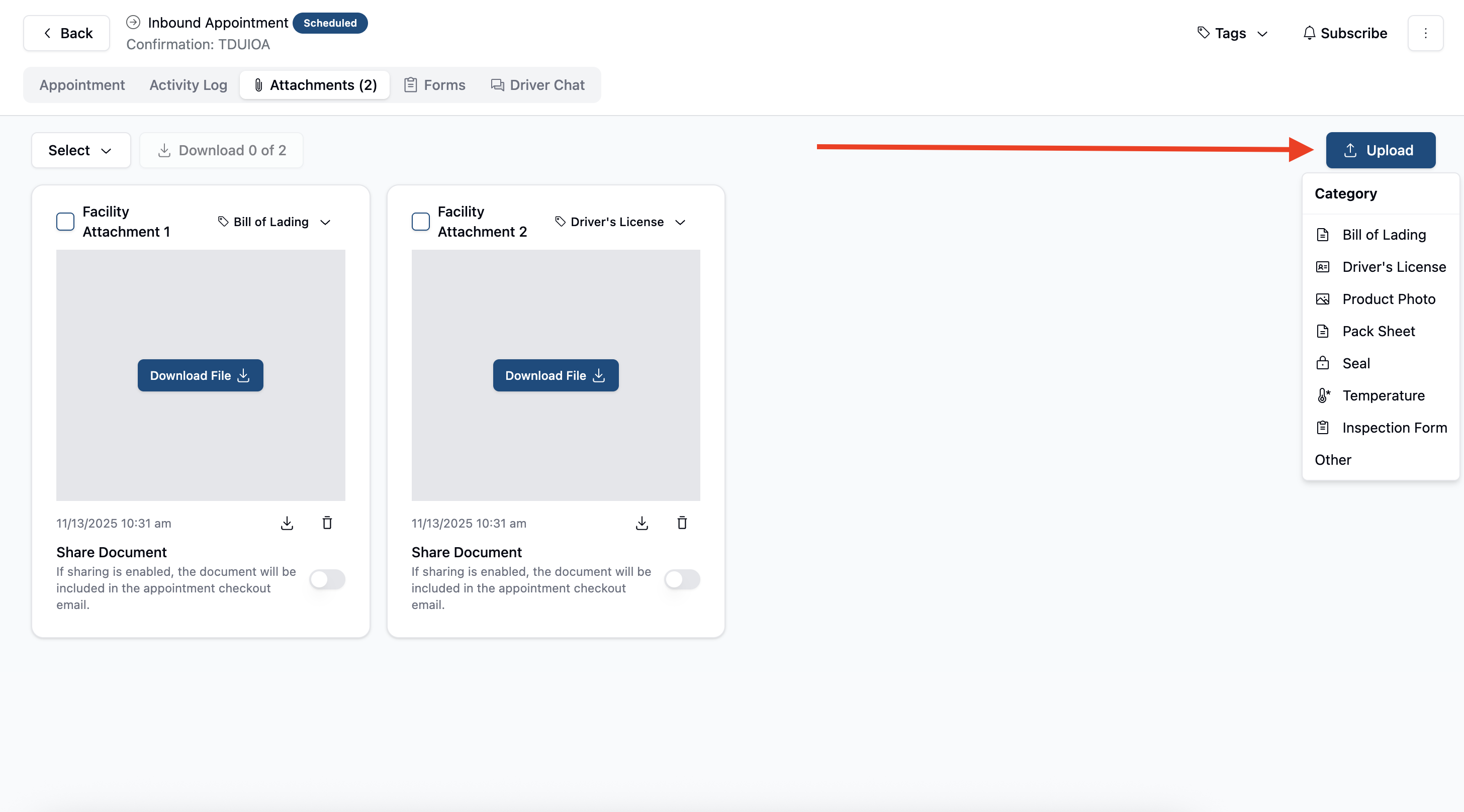Image resolution: width=1464 pixels, height=812 pixels.
Task: Open the Select dropdown
Action: pos(81,150)
